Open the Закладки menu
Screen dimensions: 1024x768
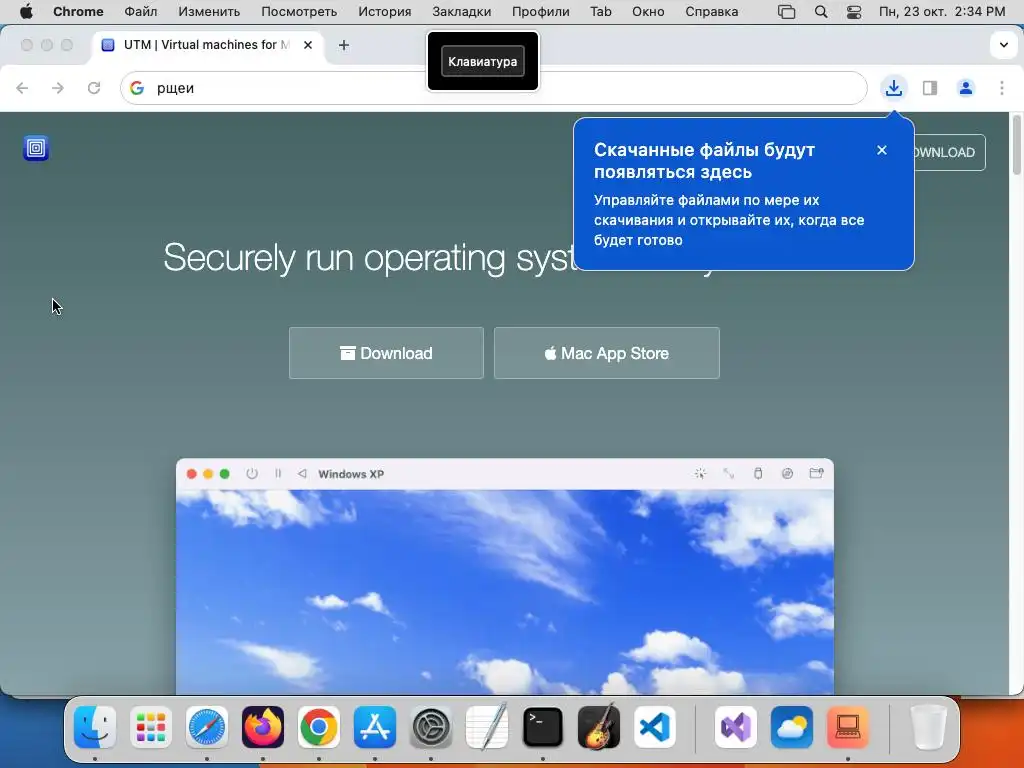(462, 12)
